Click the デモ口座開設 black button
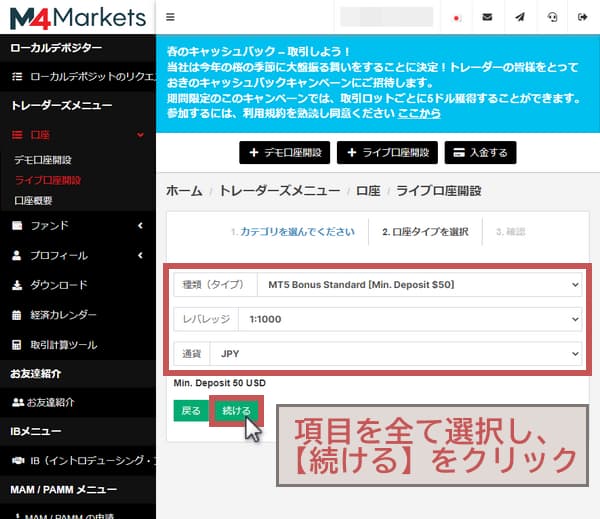This screenshot has height=519, width=600. [285, 152]
